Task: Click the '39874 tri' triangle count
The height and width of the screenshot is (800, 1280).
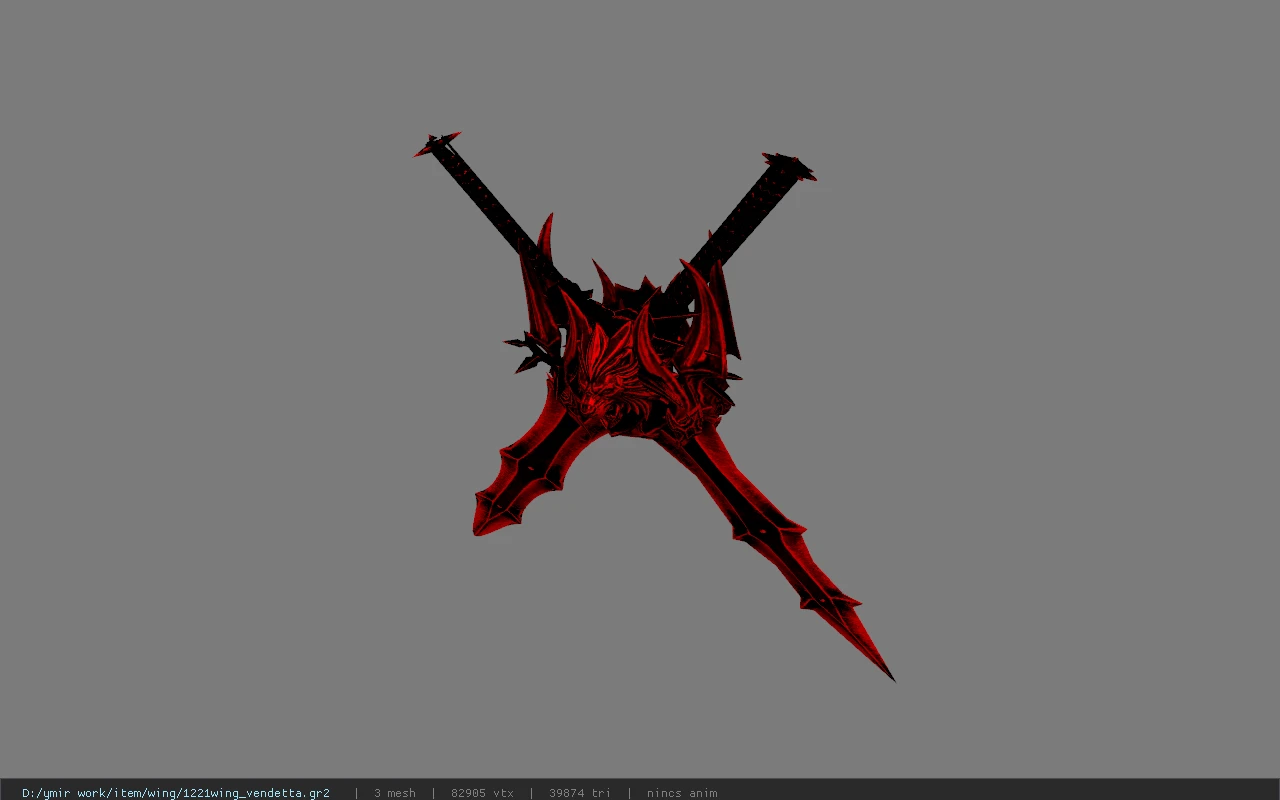Action: [580, 793]
